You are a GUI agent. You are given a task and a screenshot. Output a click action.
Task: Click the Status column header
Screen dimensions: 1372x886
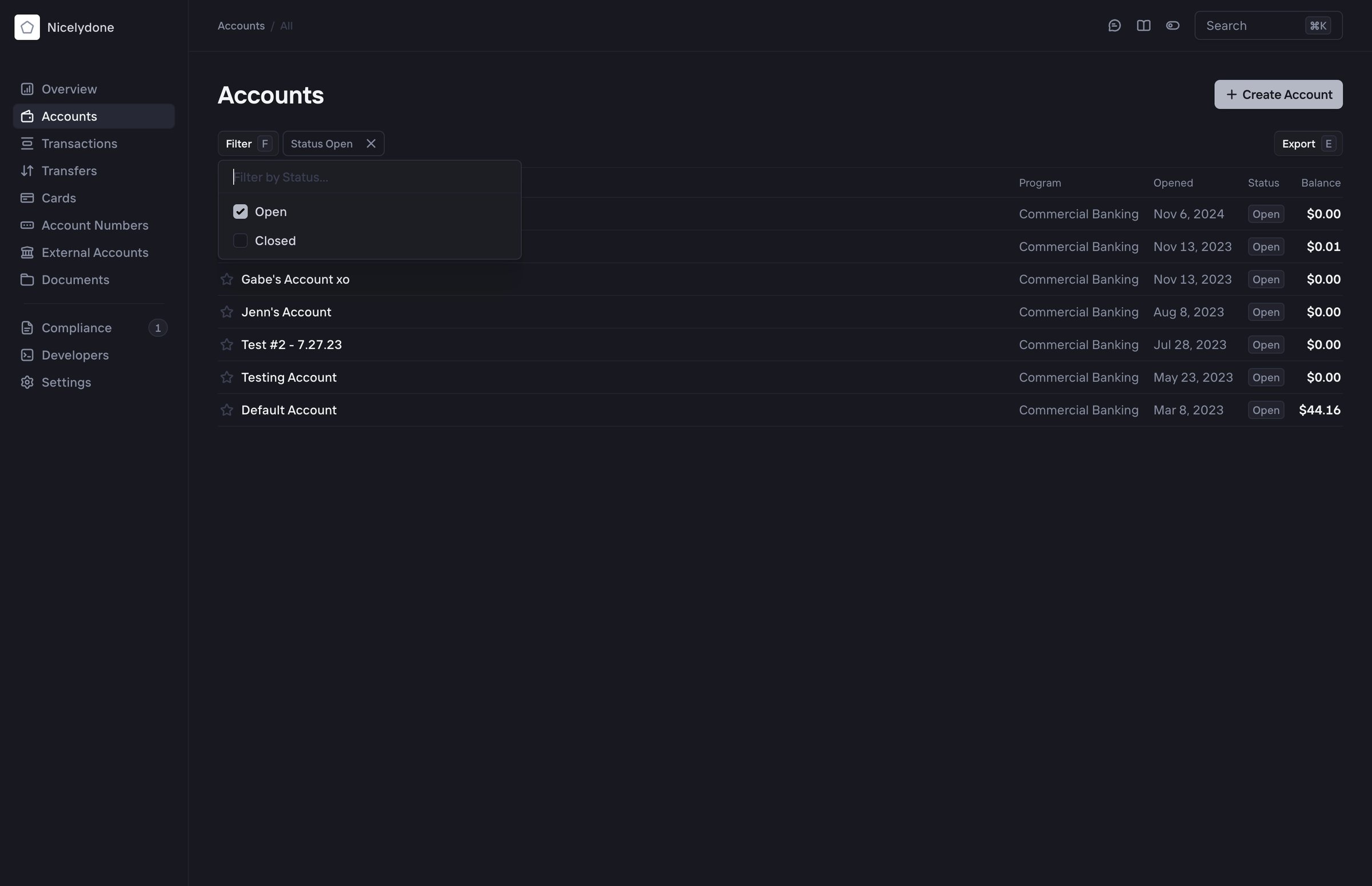click(x=1263, y=183)
